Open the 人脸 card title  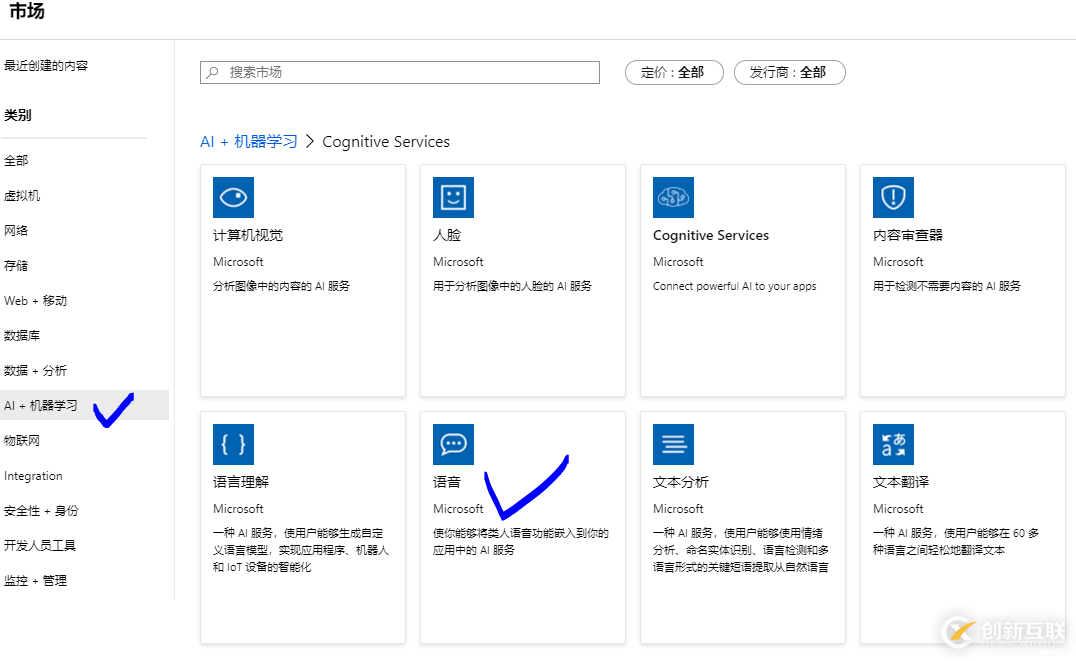coord(447,235)
